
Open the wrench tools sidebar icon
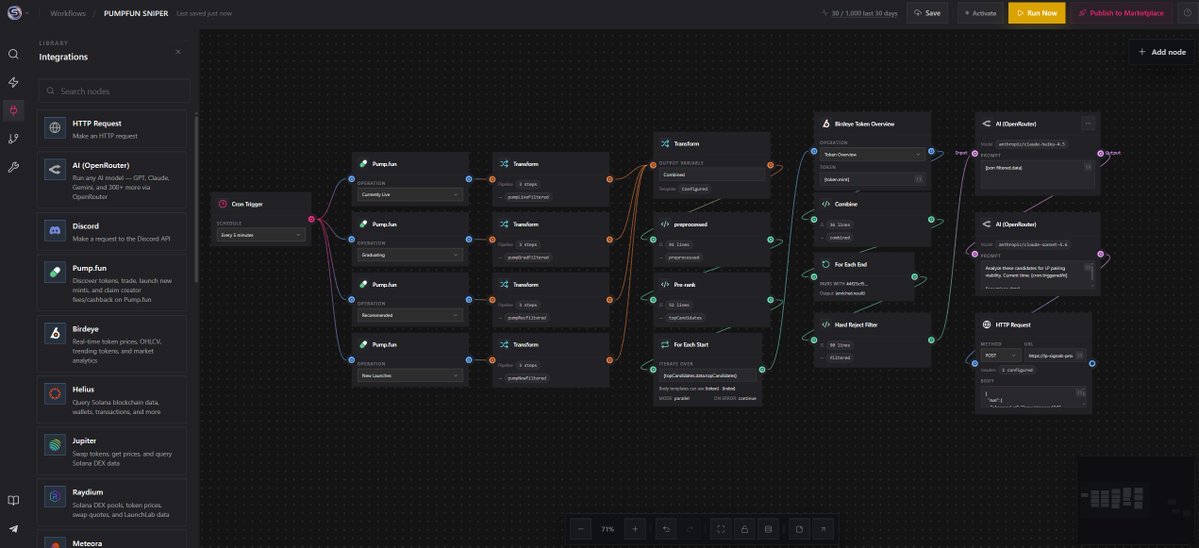(x=13, y=167)
